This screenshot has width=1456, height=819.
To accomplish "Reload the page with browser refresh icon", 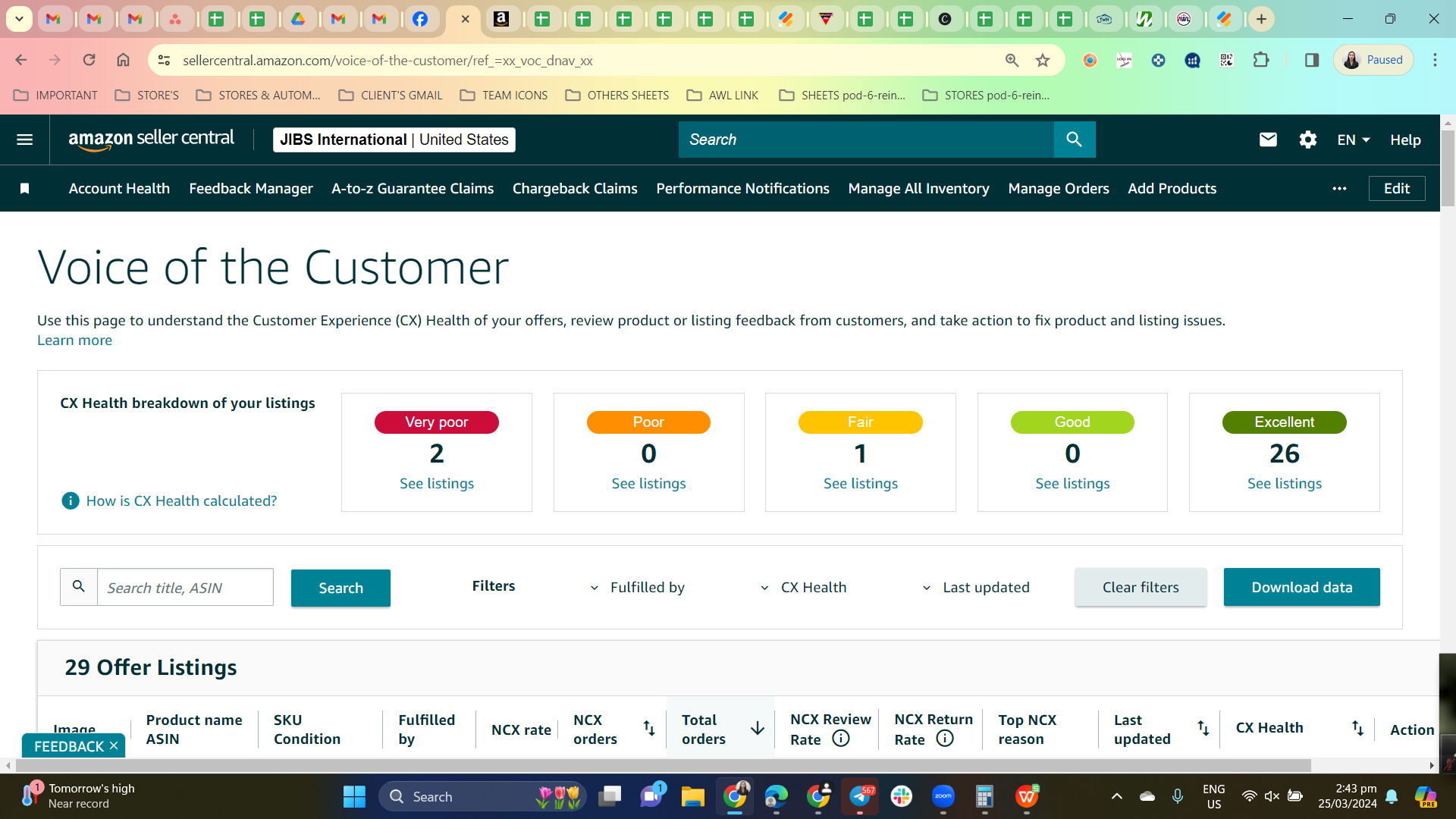I will [89, 60].
